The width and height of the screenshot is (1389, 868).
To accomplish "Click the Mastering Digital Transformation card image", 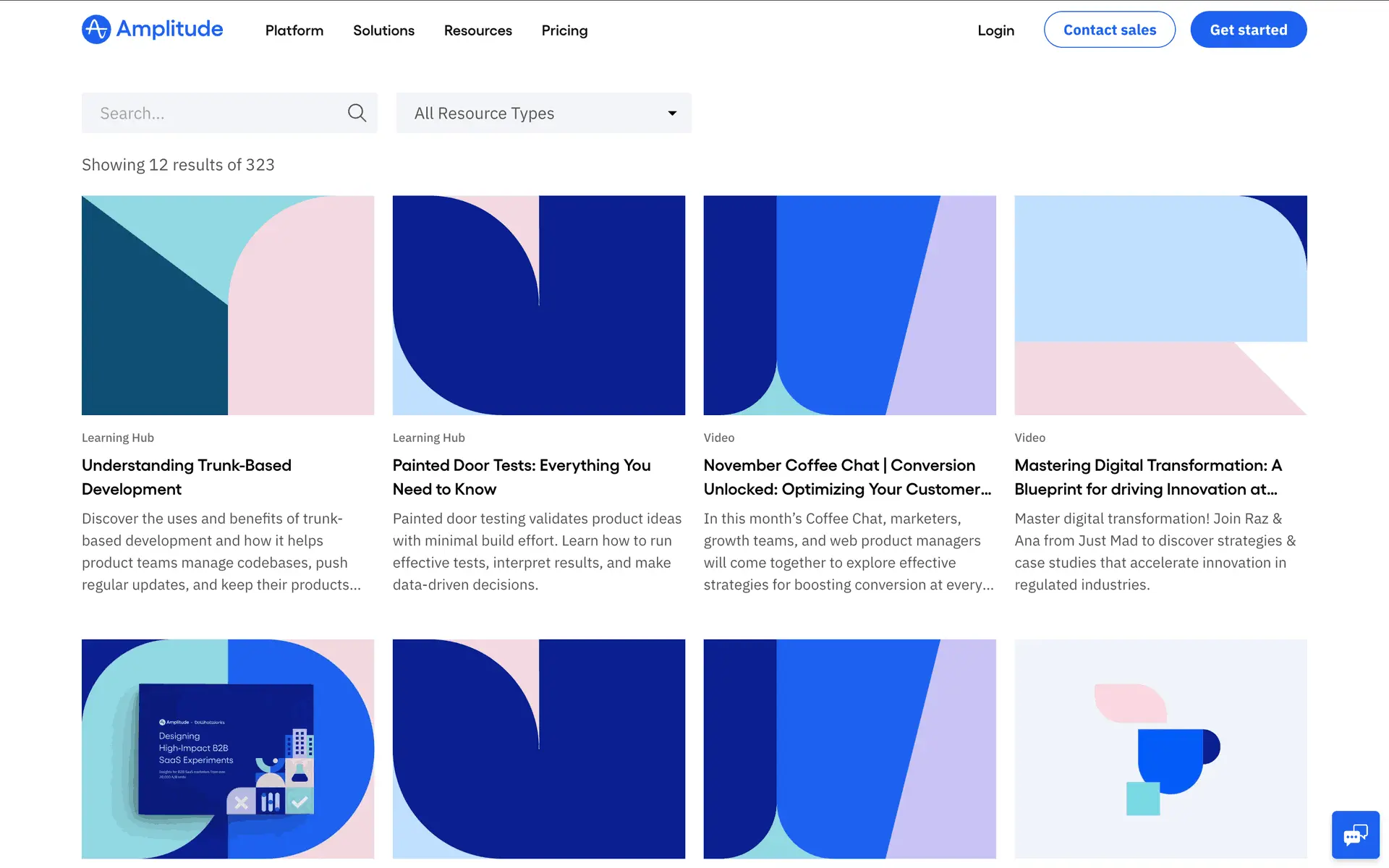I will coord(1160,305).
